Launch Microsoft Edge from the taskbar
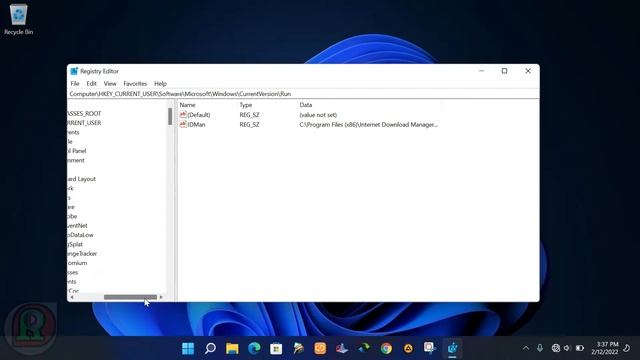The width and height of the screenshot is (640, 360). pyautogui.click(x=254, y=348)
